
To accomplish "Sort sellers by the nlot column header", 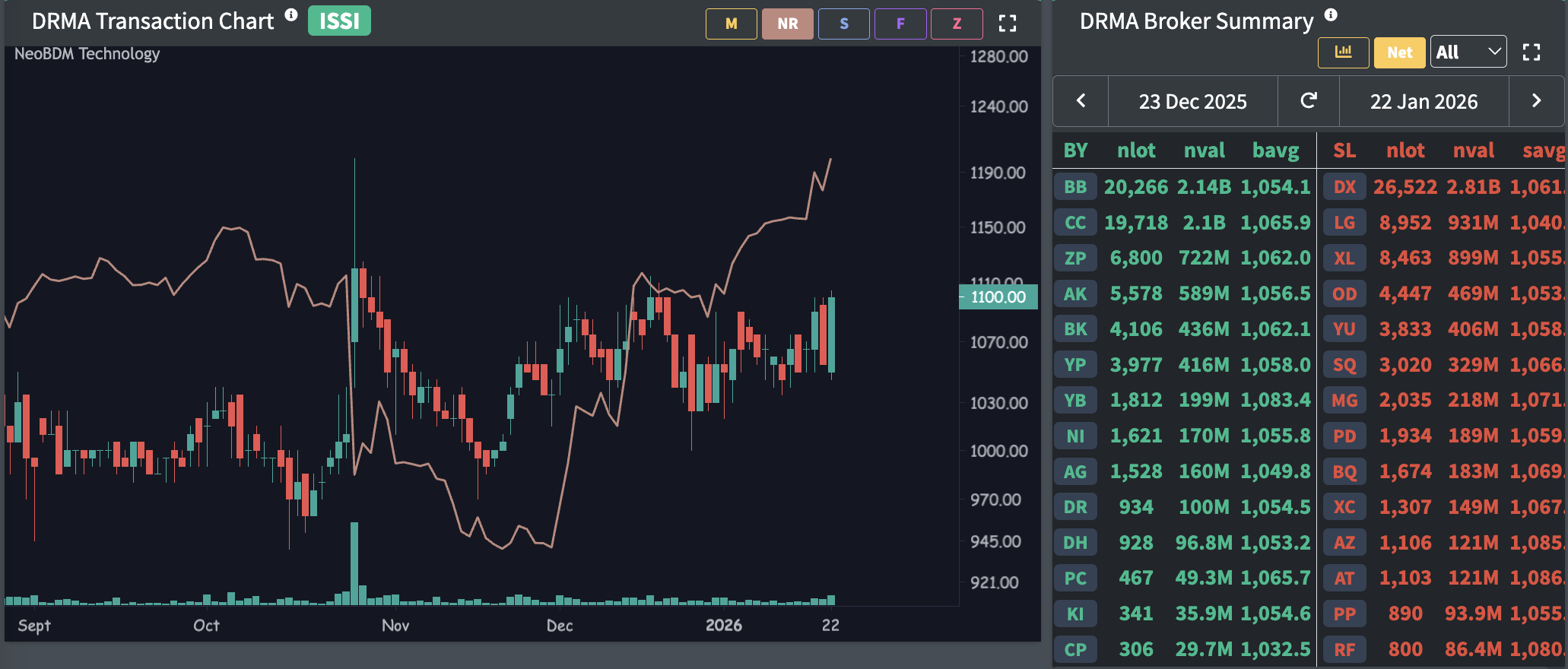I will [x=1405, y=151].
